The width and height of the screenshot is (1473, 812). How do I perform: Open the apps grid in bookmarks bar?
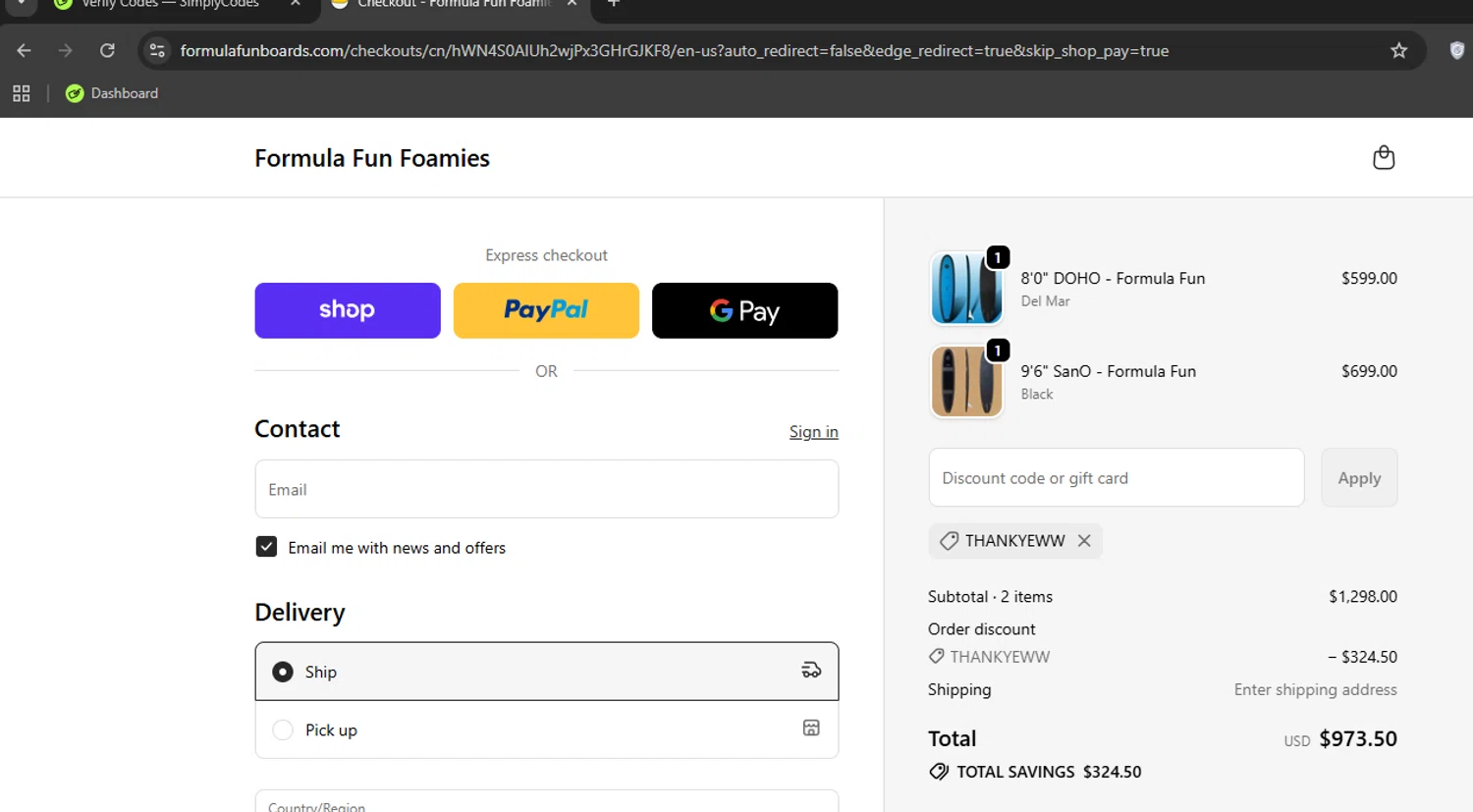tap(21, 93)
